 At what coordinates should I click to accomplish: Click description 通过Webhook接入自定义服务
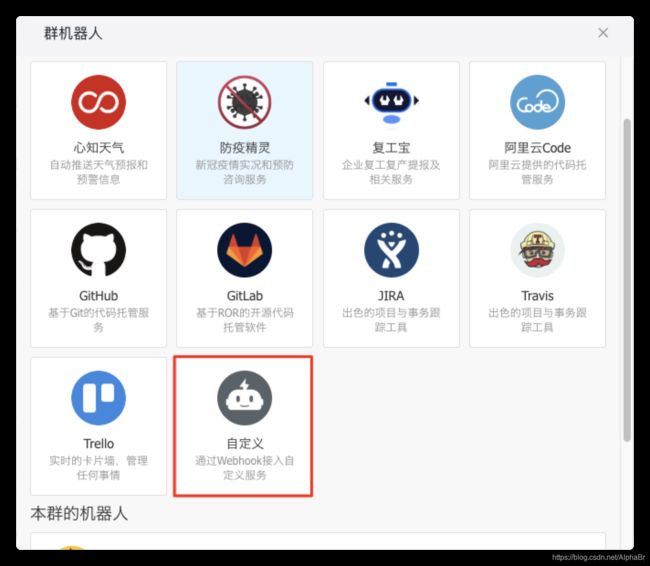tap(245, 468)
